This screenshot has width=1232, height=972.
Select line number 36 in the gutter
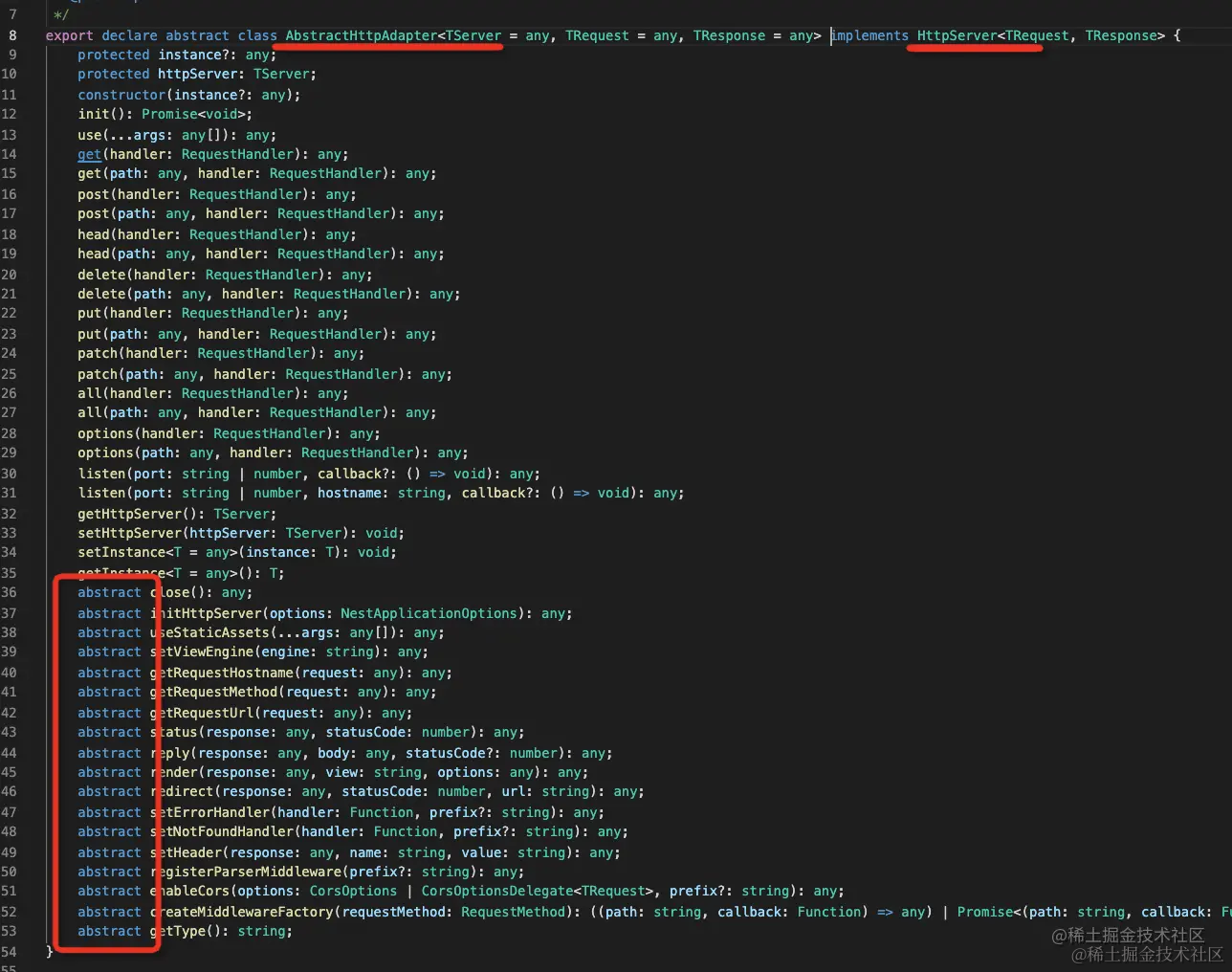click(x=9, y=592)
